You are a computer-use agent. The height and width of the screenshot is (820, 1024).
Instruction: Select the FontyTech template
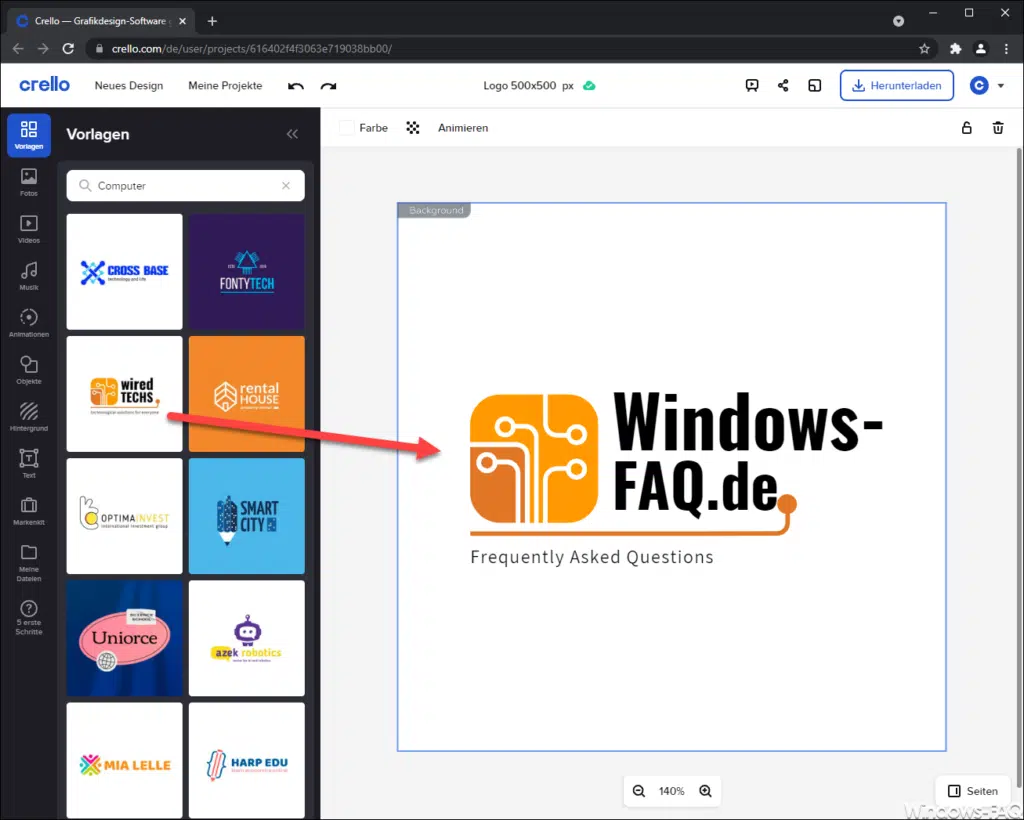(247, 272)
